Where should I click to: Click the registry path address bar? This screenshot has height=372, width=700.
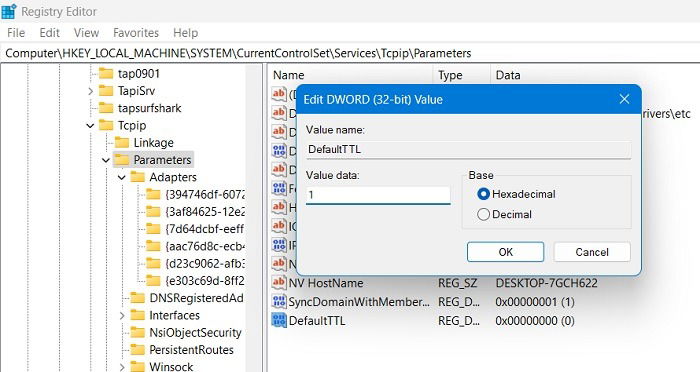pyautogui.click(x=350, y=53)
